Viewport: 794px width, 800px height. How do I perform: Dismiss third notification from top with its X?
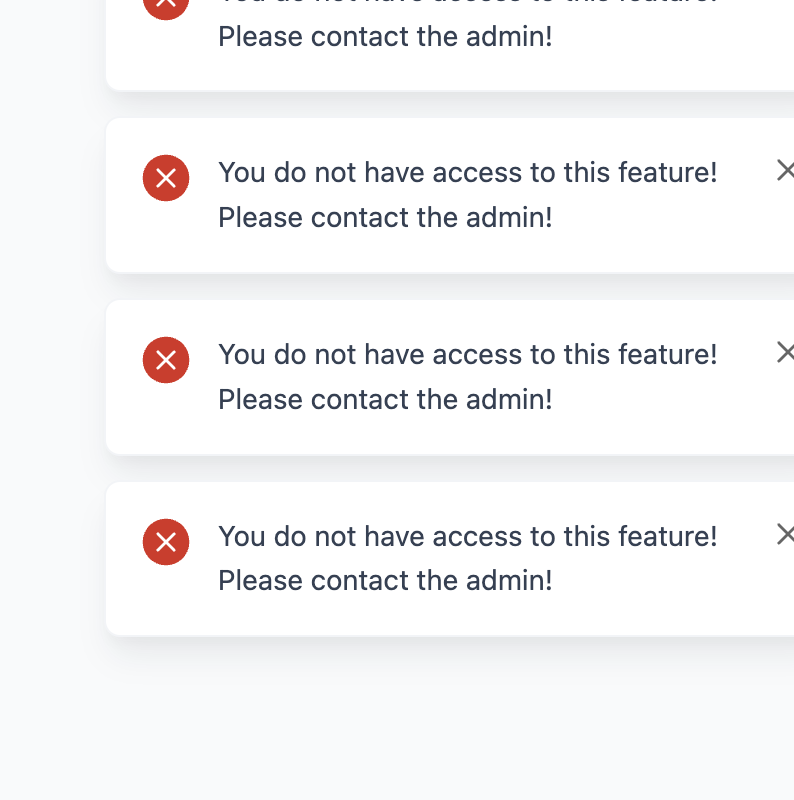(785, 353)
